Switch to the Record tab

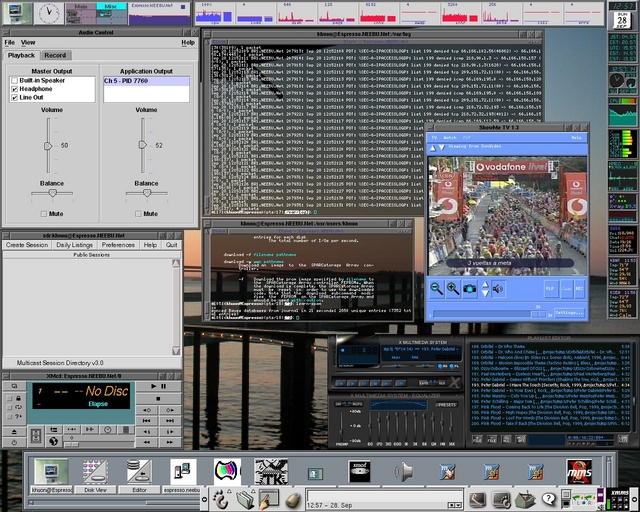tap(55, 55)
